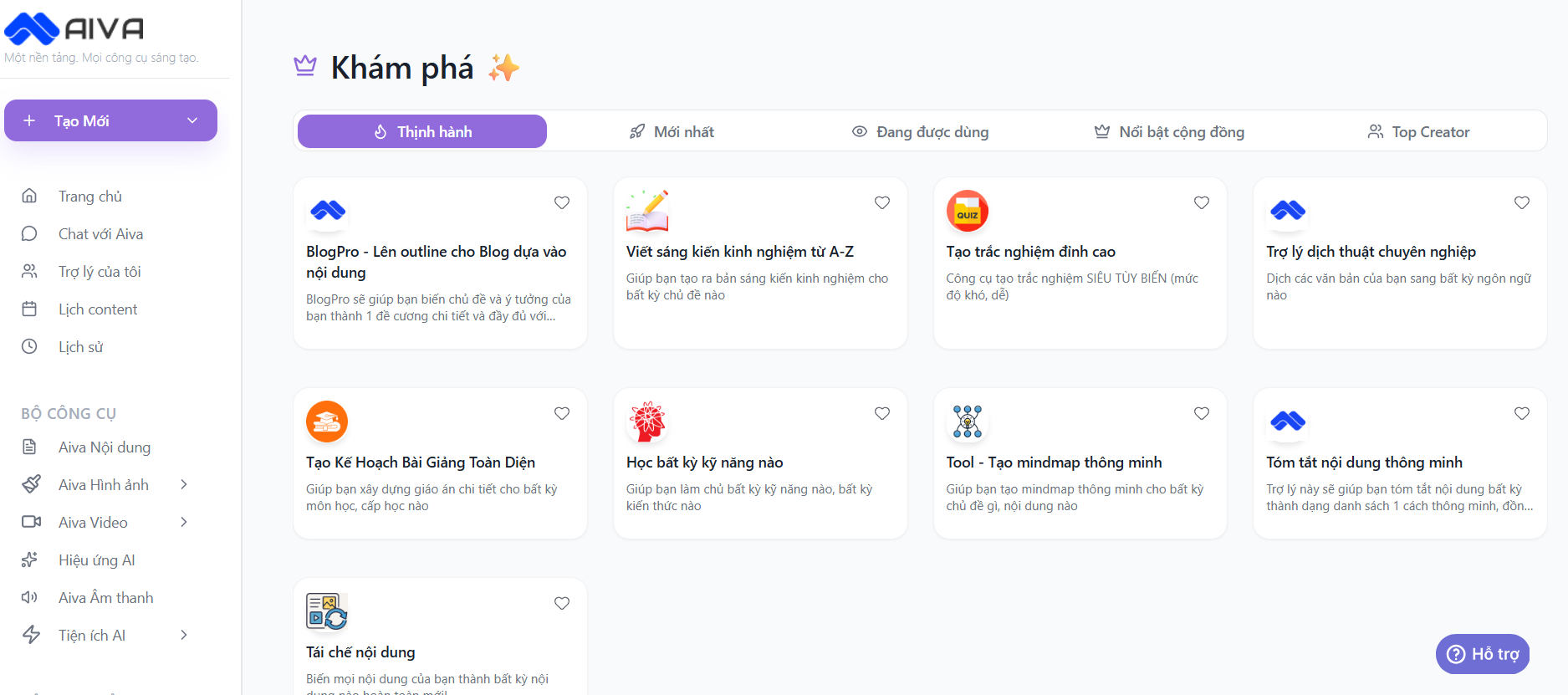This screenshot has height=695, width=1568.
Task: Click the Hiệu ứng AI sparkle icon
Action: 29,560
